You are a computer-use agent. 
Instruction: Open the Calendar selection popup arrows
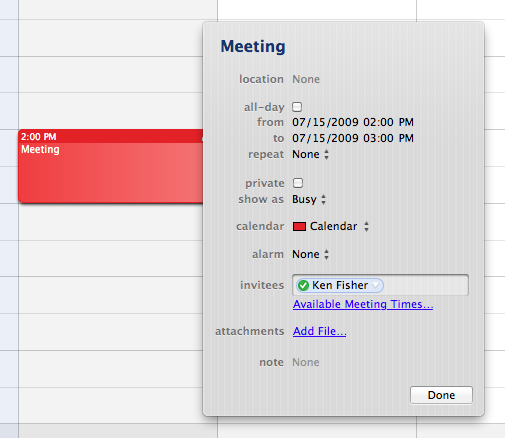click(366, 227)
